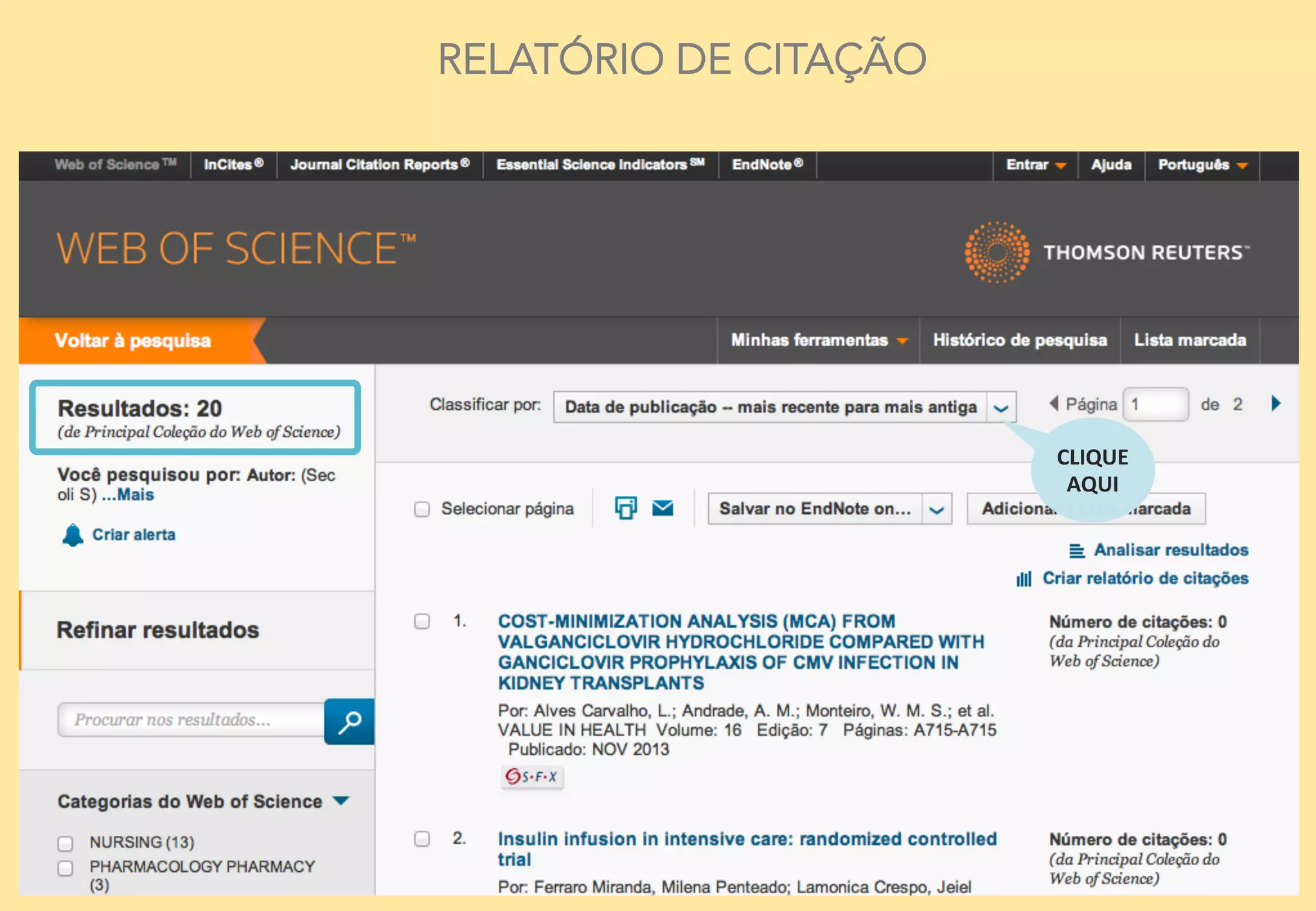
Task: Go to previous page with left arrow
Action: pos(1054,403)
